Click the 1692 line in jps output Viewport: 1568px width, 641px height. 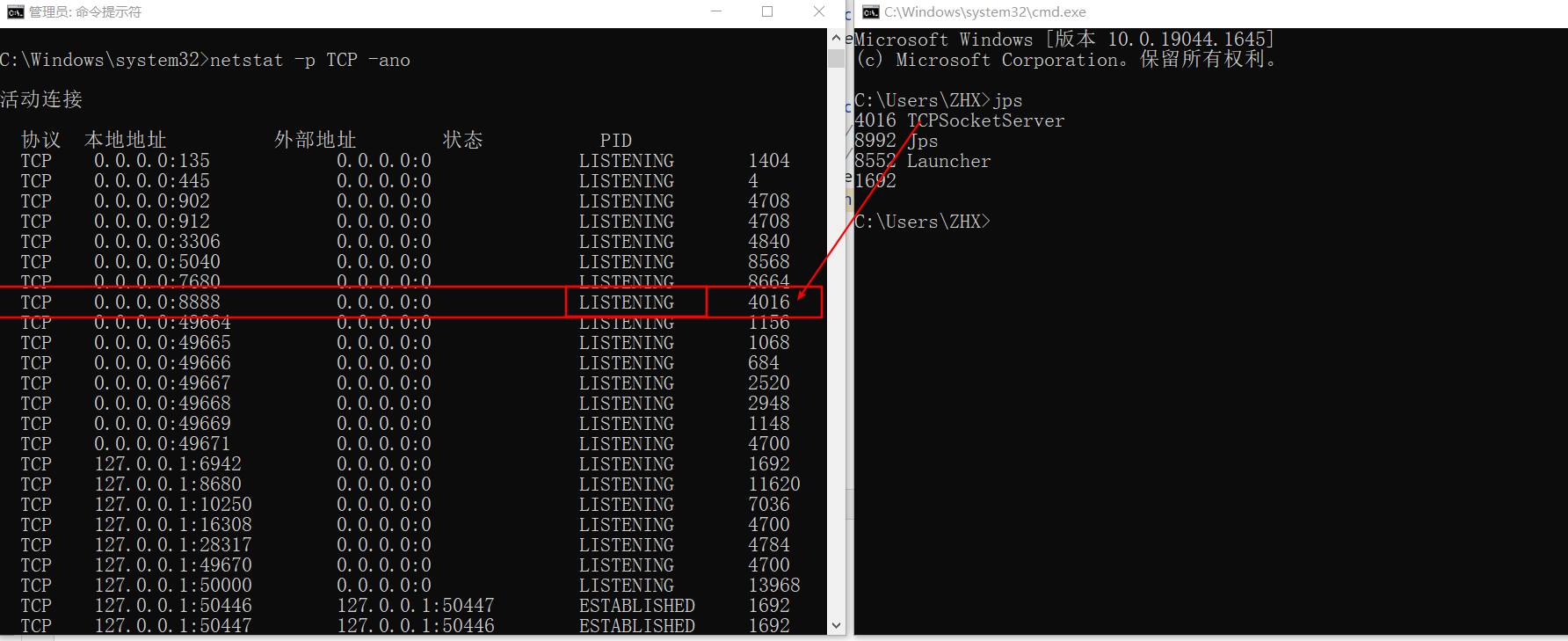click(x=875, y=181)
